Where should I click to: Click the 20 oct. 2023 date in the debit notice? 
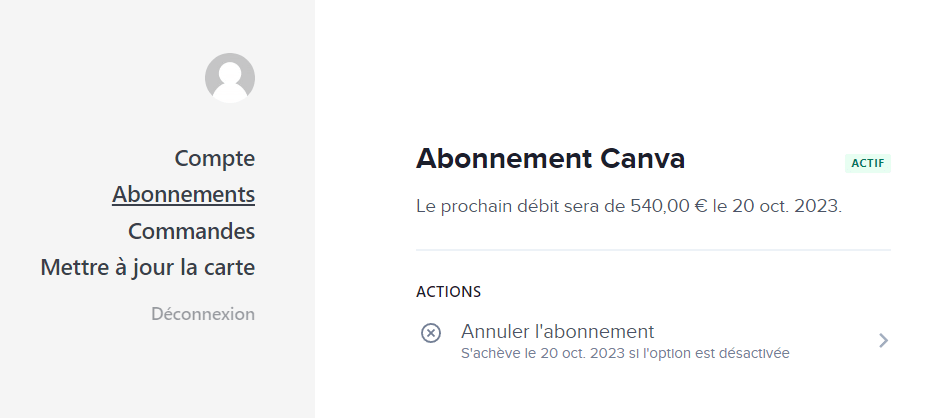[786, 207]
